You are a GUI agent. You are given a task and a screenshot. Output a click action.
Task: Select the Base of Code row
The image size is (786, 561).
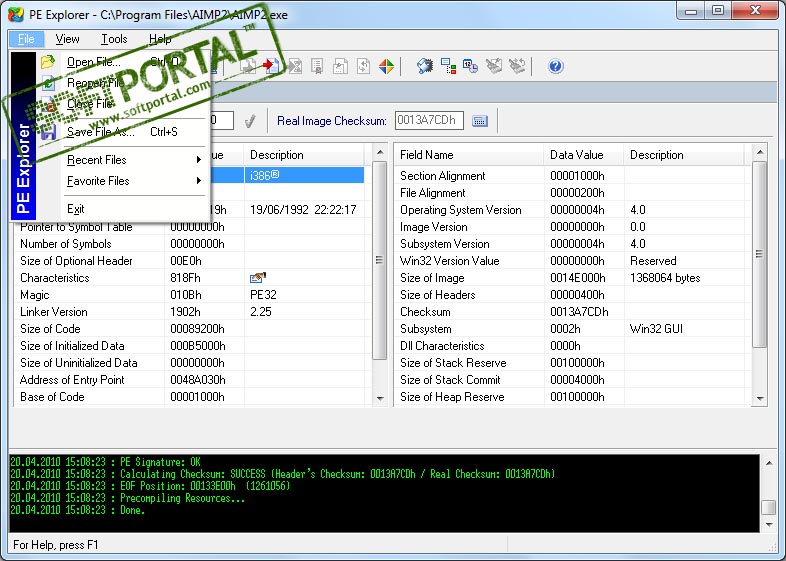click(x=193, y=397)
